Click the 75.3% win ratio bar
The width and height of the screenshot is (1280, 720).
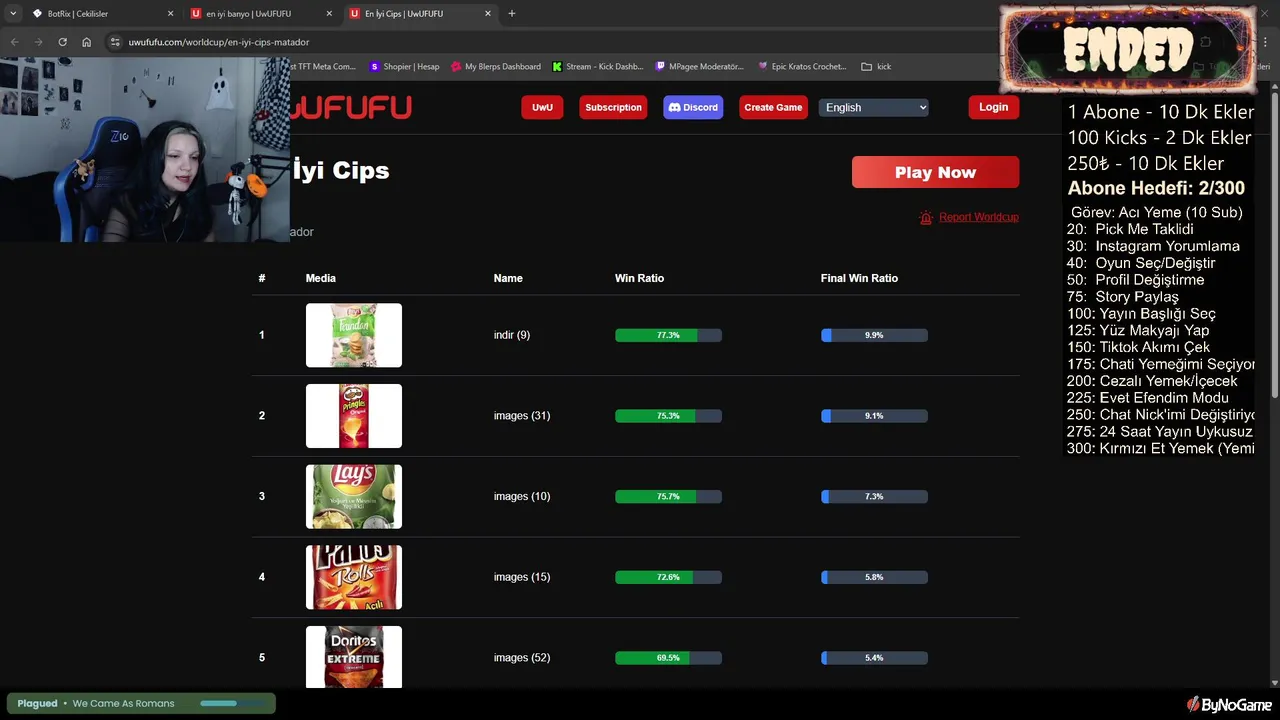[668, 416]
